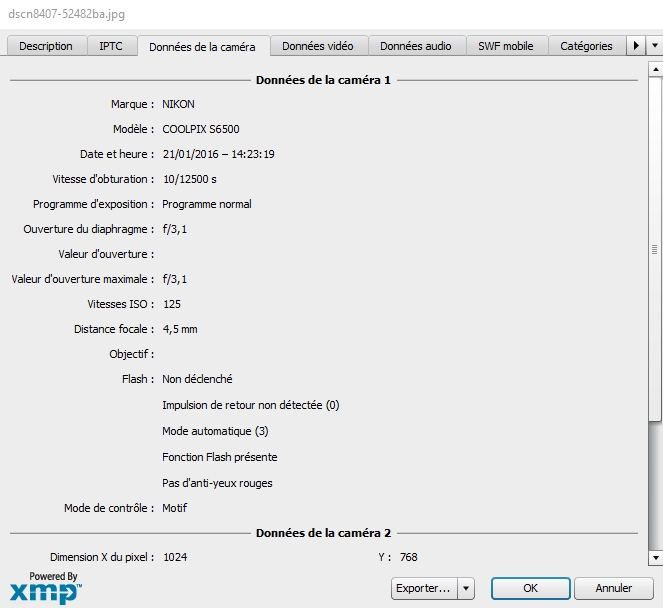Click the Annuler button
Viewport: 663px width, 608px height.
pos(614,588)
